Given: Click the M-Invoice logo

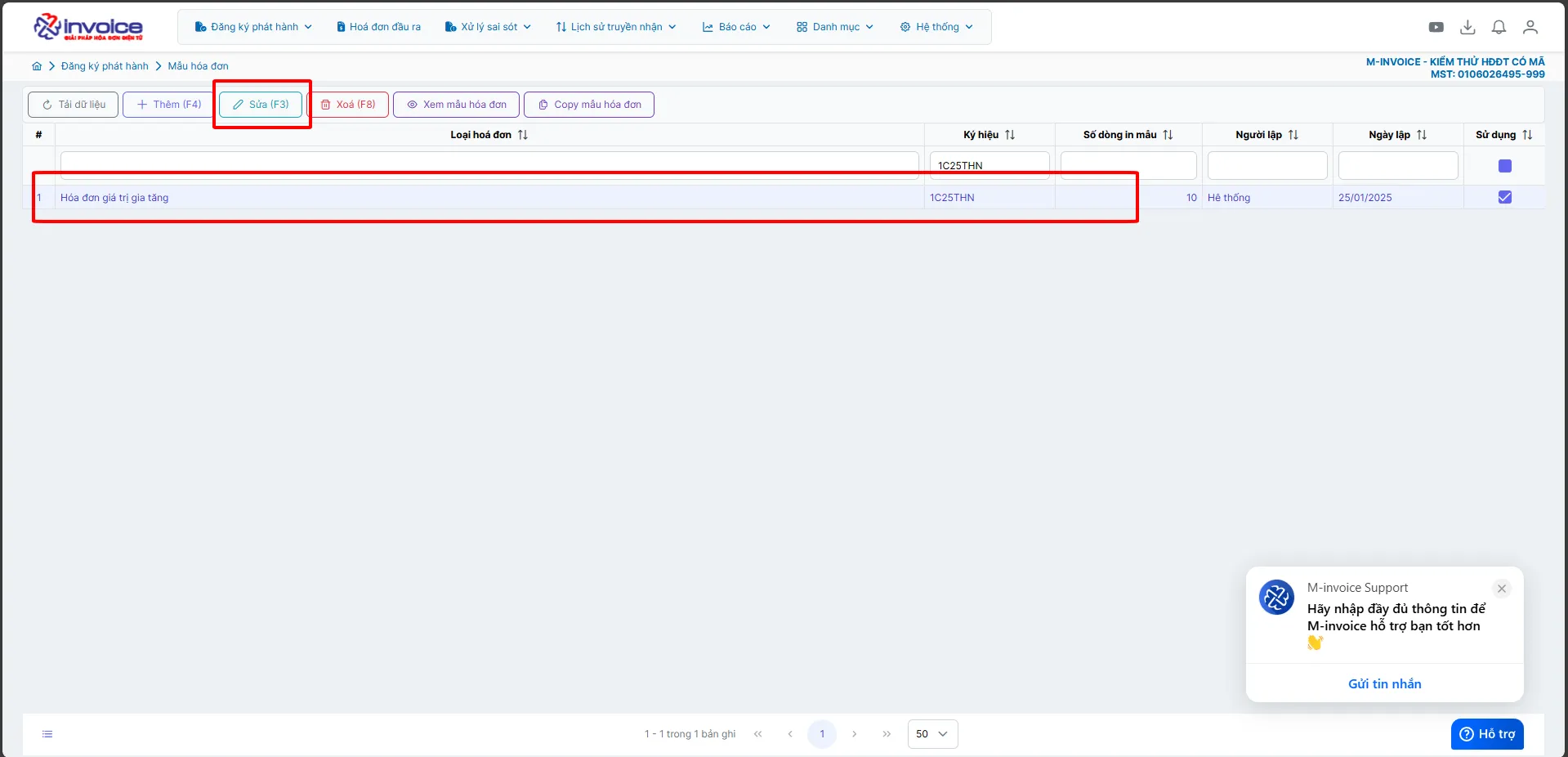Looking at the screenshot, I should (x=88, y=27).
